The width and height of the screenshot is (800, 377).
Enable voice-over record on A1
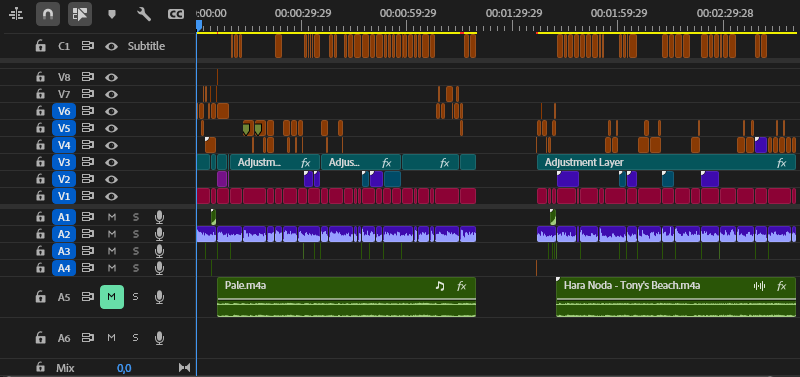click(x=160, y=217)
